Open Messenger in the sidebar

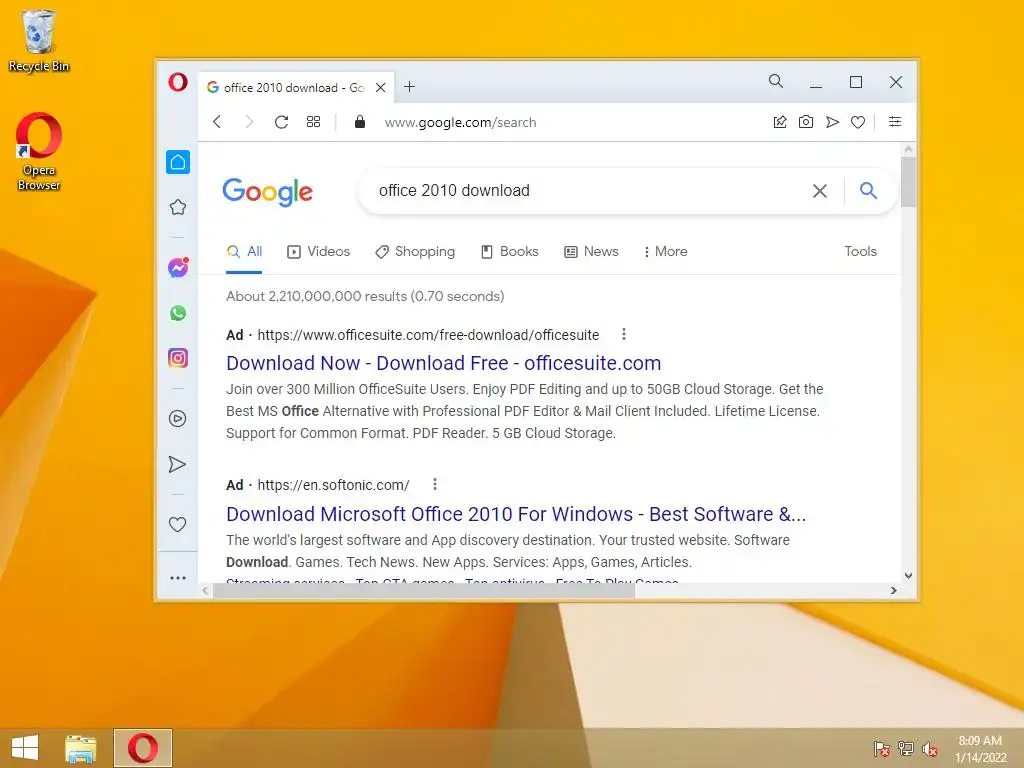click(178, 267)
